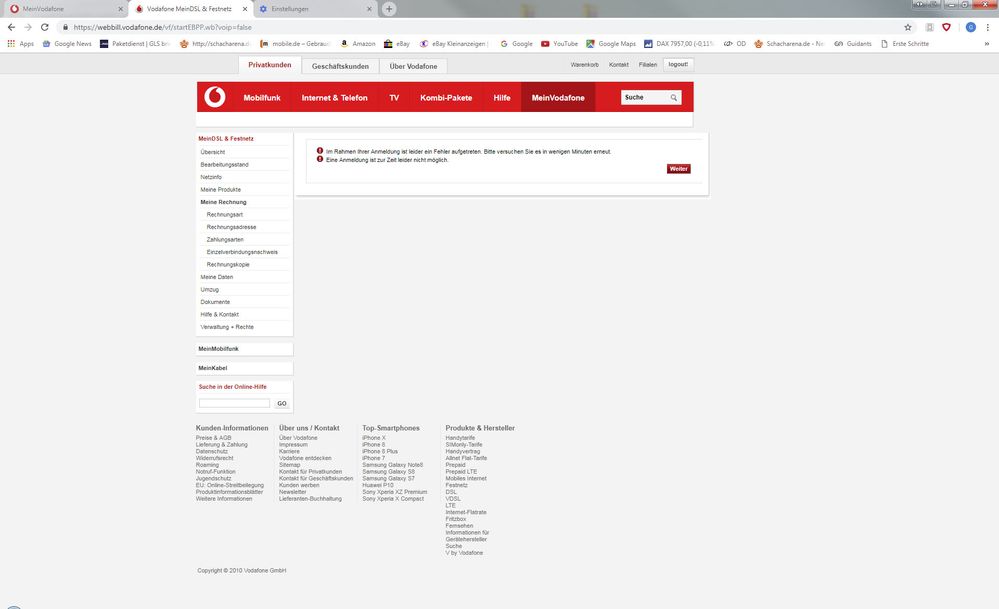Click the GO button for help search
This screenshot has height=609, width=999.
pyautogui.click(x=282, y=403)
